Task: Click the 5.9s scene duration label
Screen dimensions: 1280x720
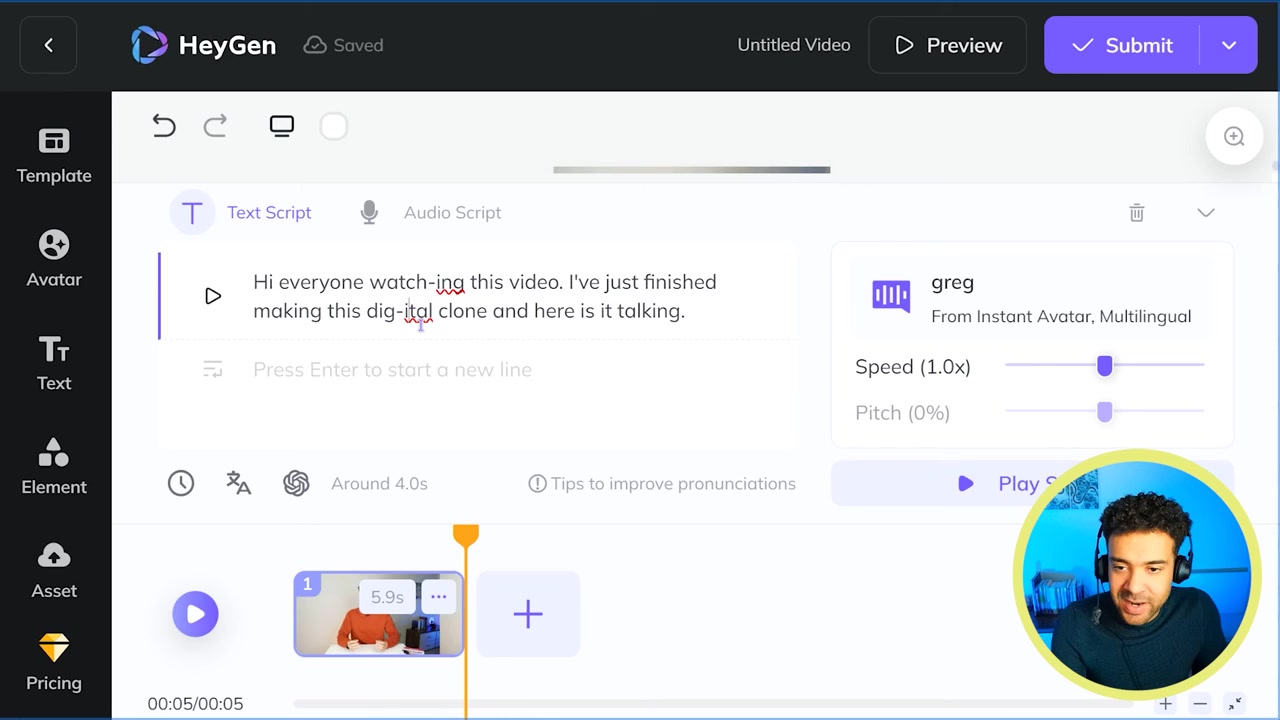Action: 387,597
